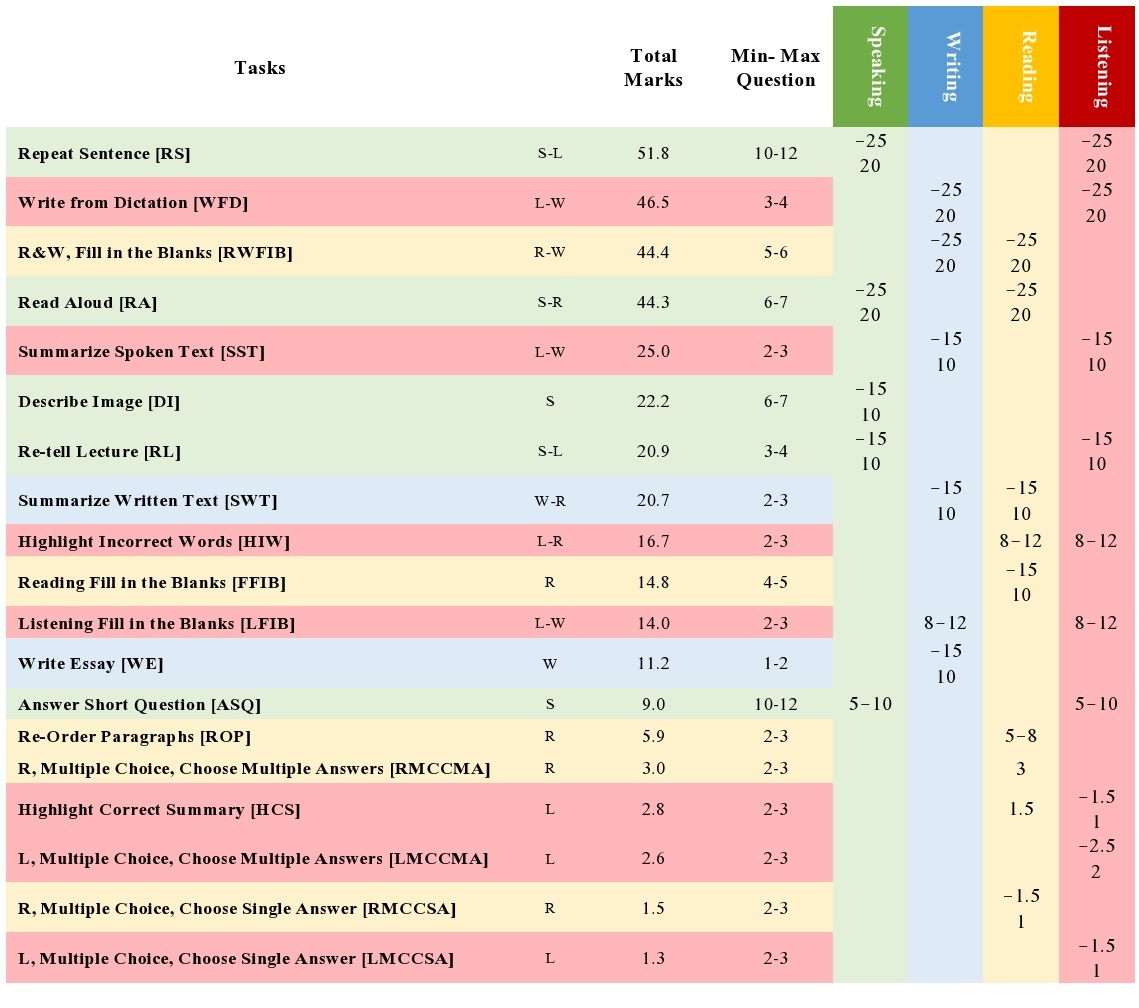Screen dimensions: 1139x1008
Task: Click the Highlight Correct Summary [HCS] label
Action: pyautogui.click(x=159, y=809)
